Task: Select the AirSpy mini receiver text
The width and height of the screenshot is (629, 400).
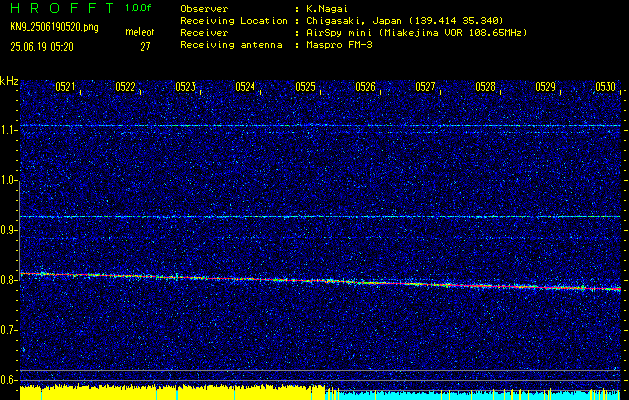Action: click(417, 33)
